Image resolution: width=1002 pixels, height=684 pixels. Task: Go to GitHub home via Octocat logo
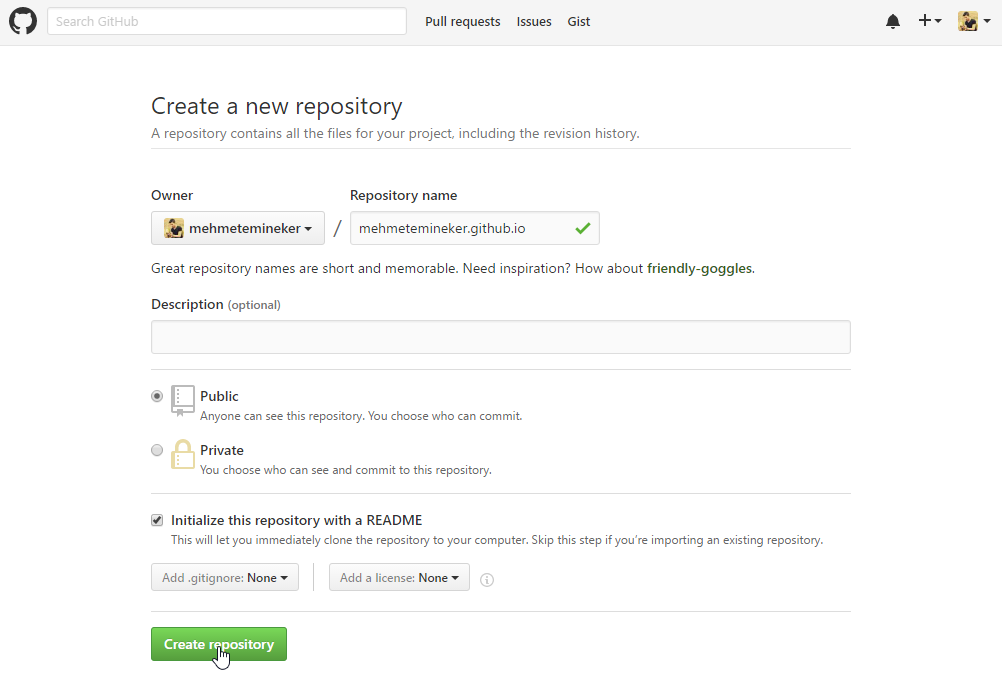[x=23, y=21]
